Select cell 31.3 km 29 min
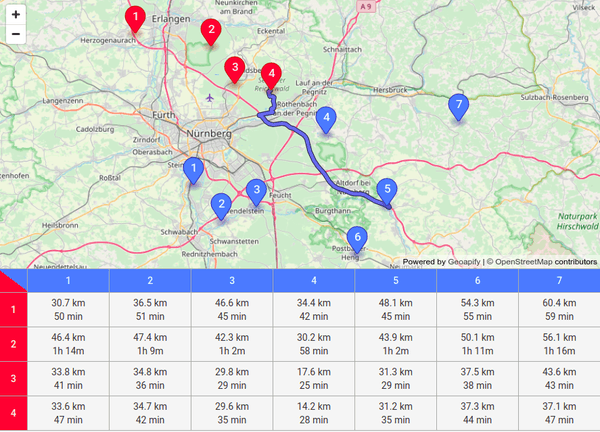The width and height of the screenshot is (600, 432). click(x=396, y=378)
